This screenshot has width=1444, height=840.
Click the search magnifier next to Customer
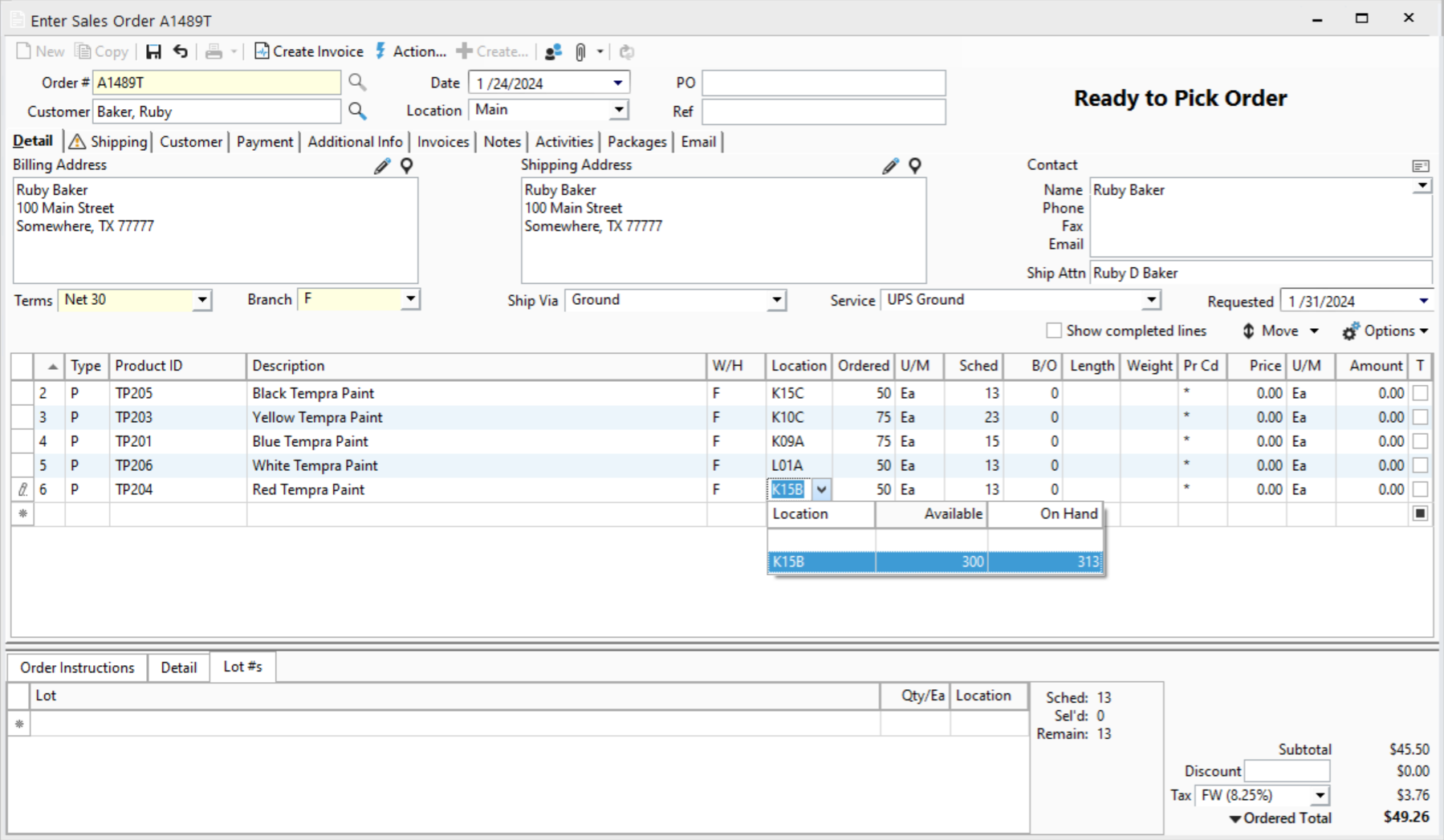357,112
